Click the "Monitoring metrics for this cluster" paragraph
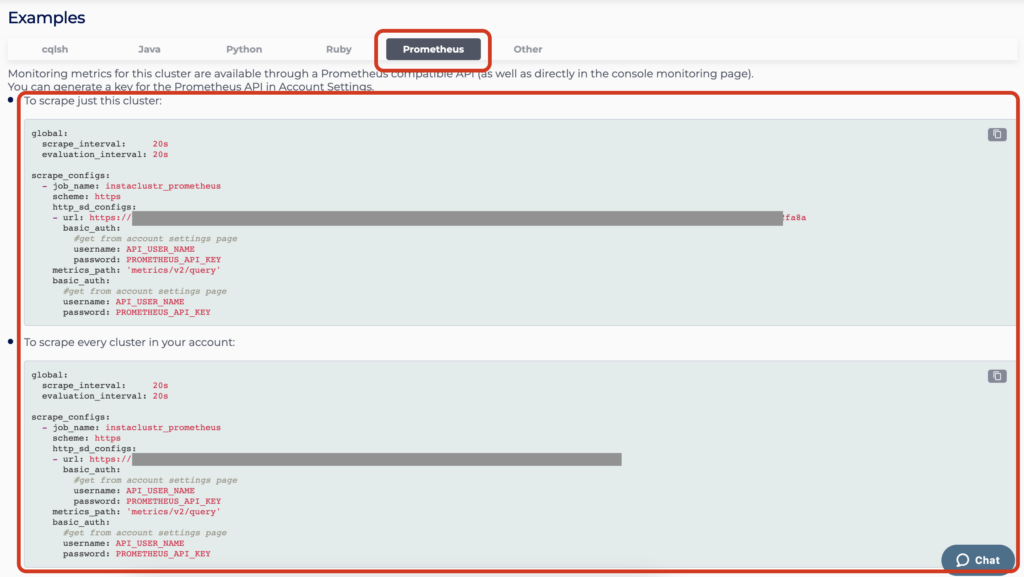Image resolution: width=1024 pixels, height=577 pixels. click(x=380, y=74)
